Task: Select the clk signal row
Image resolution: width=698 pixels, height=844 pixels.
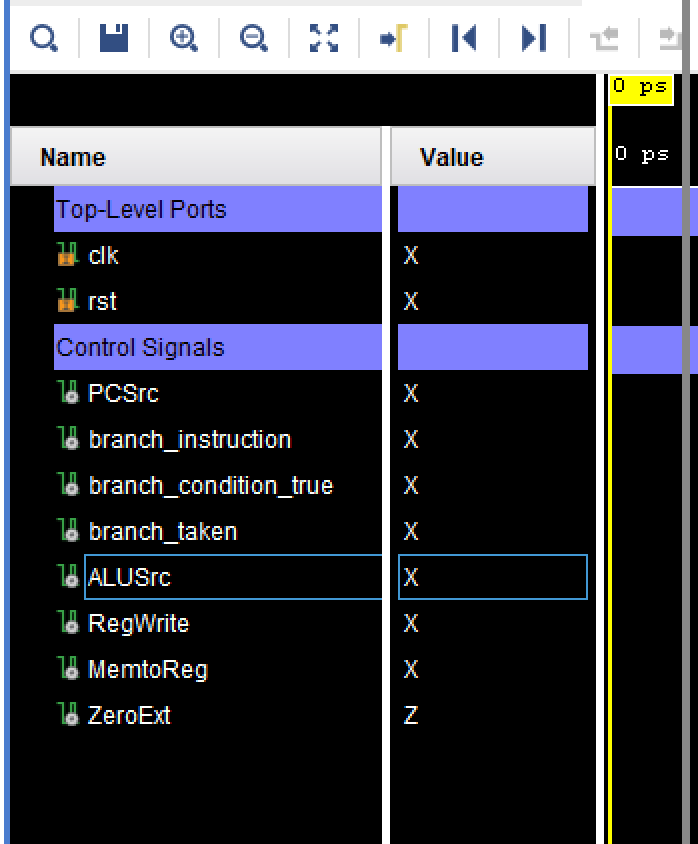Action: click(x=104, y=256)
